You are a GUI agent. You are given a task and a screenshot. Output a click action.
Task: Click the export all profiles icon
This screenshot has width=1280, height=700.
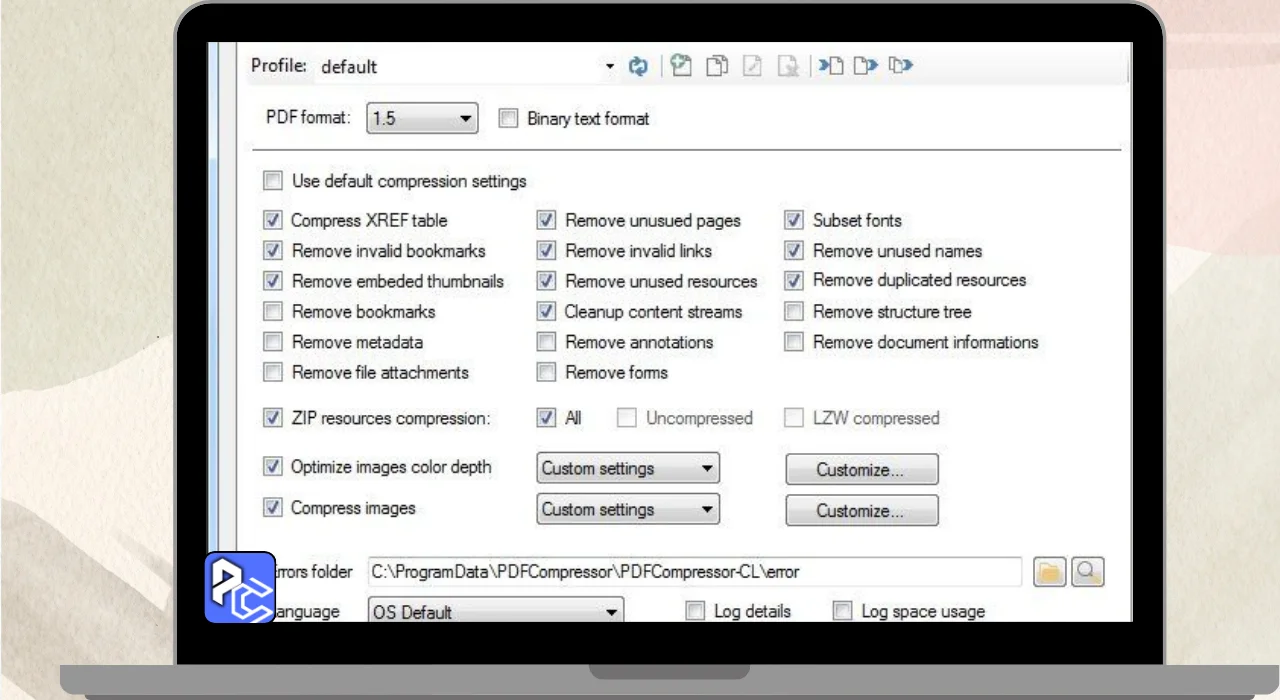pos(901,66)
